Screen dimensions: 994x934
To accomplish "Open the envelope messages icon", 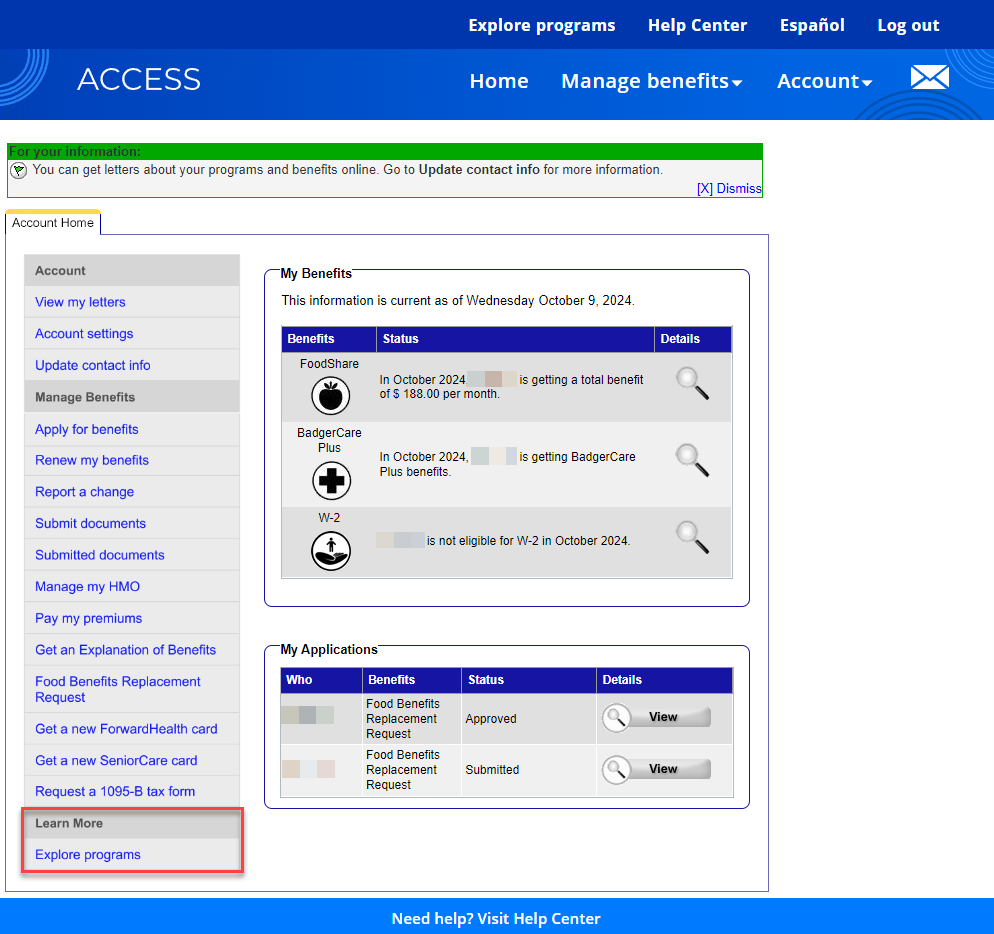I will [929, 77].
